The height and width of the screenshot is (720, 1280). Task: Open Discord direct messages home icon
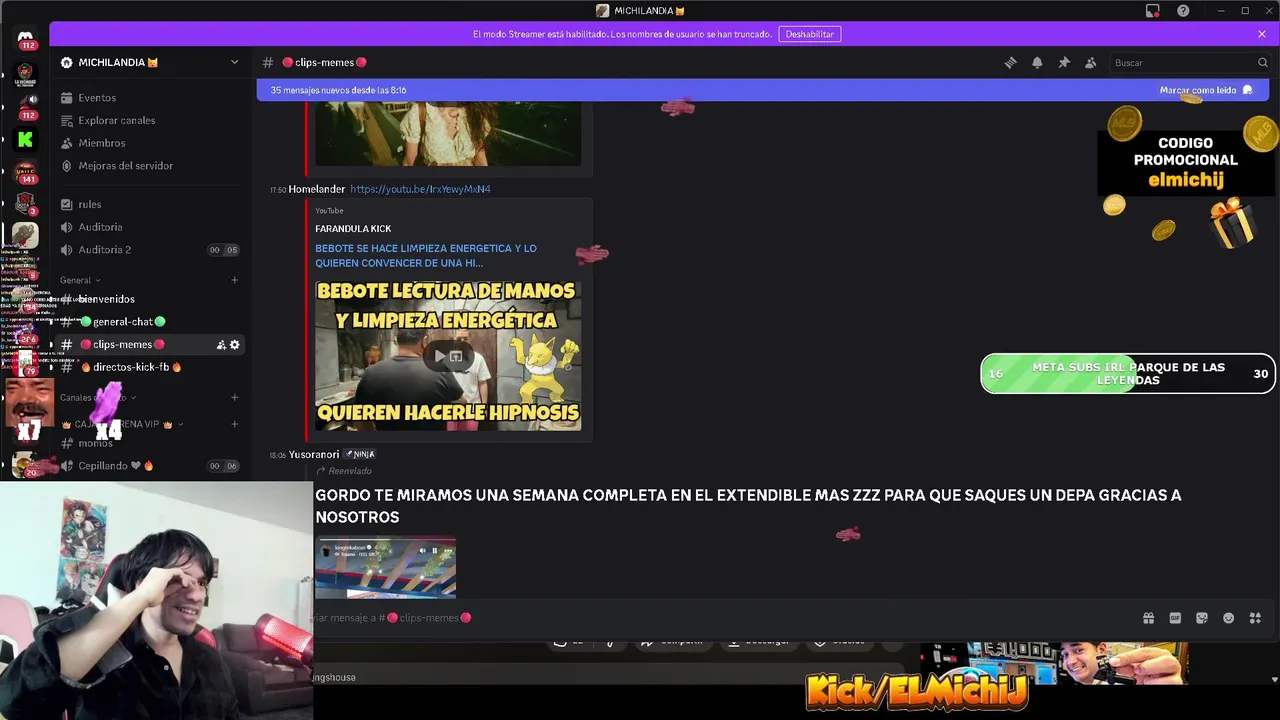pos(26,36)
